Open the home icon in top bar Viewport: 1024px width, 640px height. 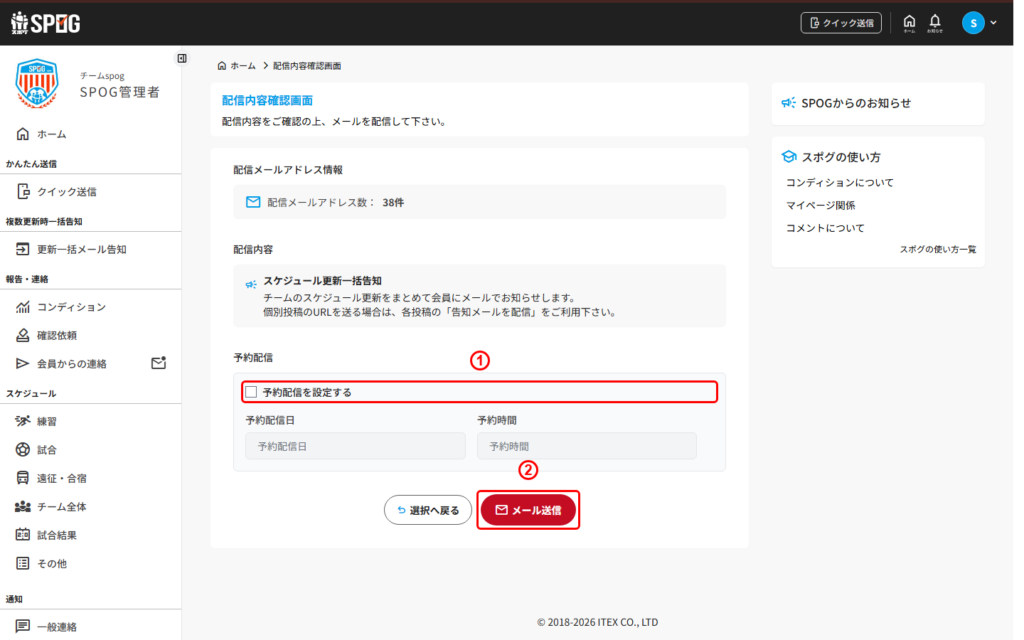click(x=909, y=23)
